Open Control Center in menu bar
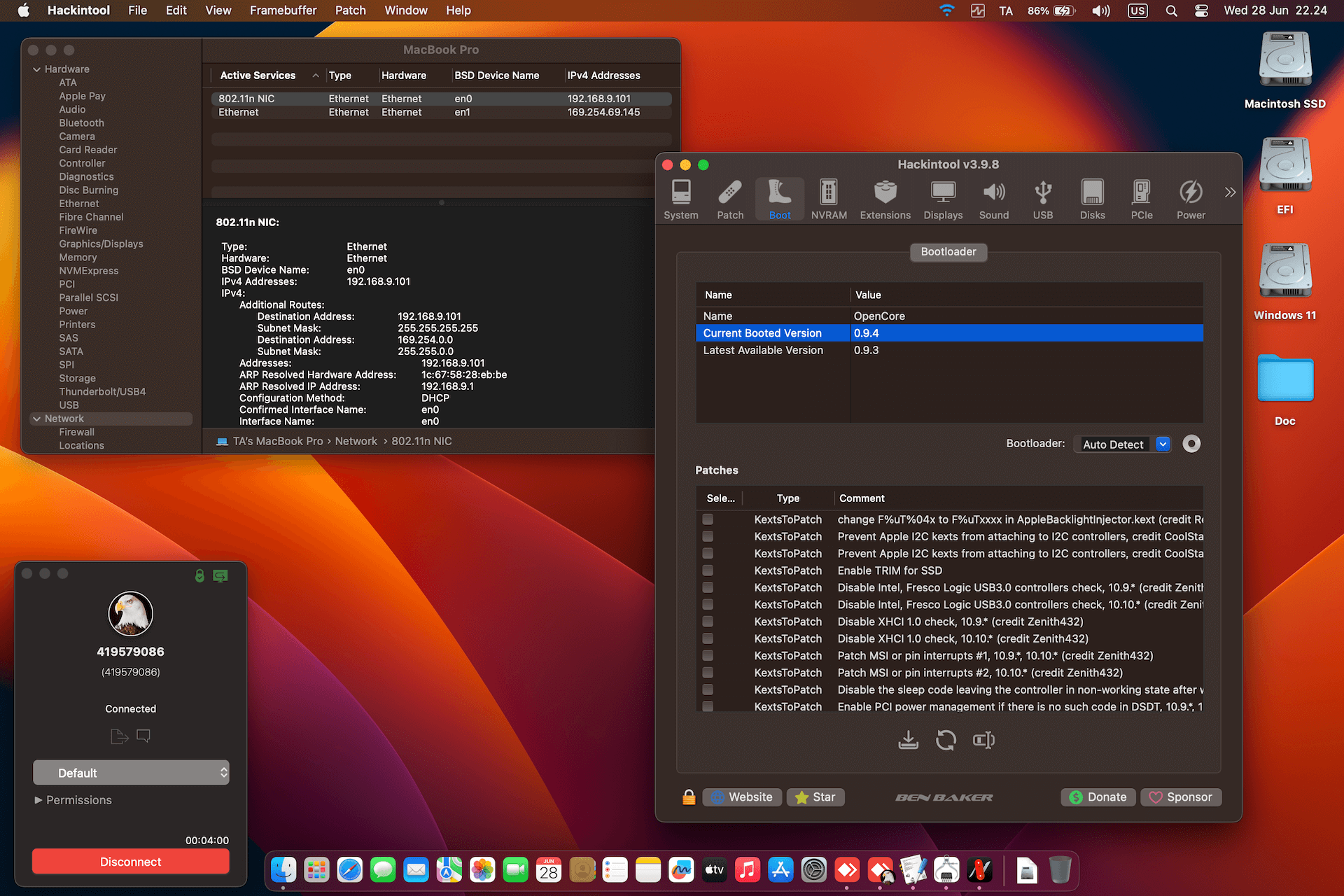 1201,10
